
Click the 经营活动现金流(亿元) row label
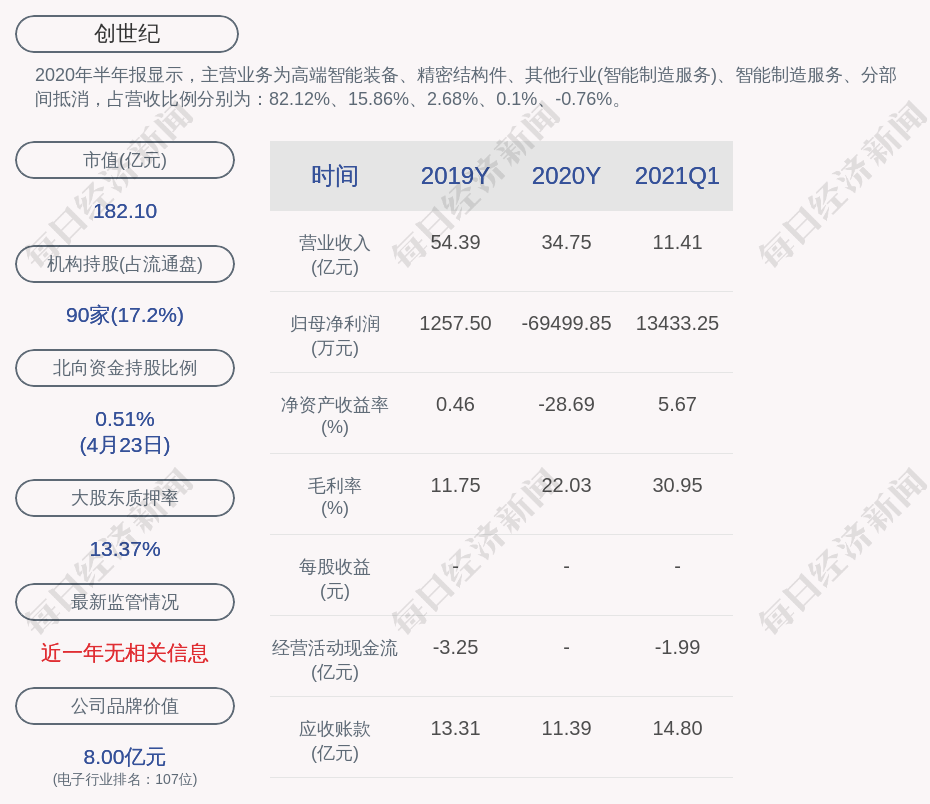(335, 660)
